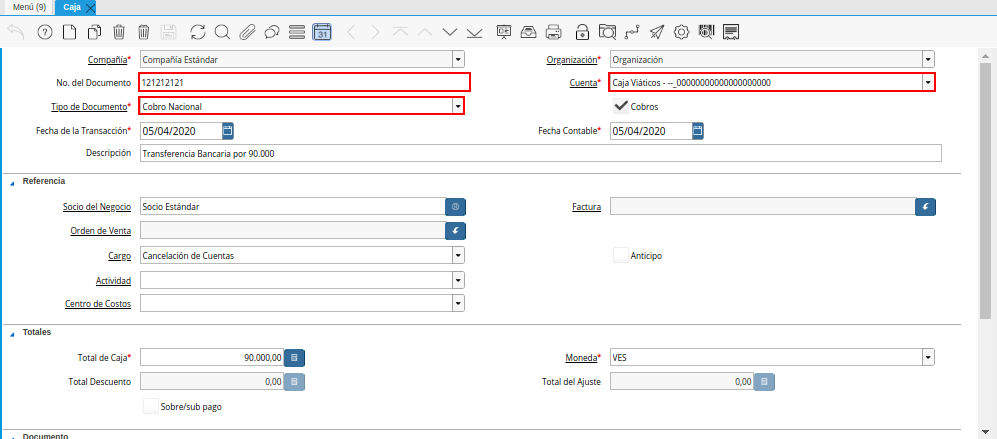Switch to the Menú (9) tab
Viewport: 997px width, 439px height.
pyautogui.click(x=29, y=7)
